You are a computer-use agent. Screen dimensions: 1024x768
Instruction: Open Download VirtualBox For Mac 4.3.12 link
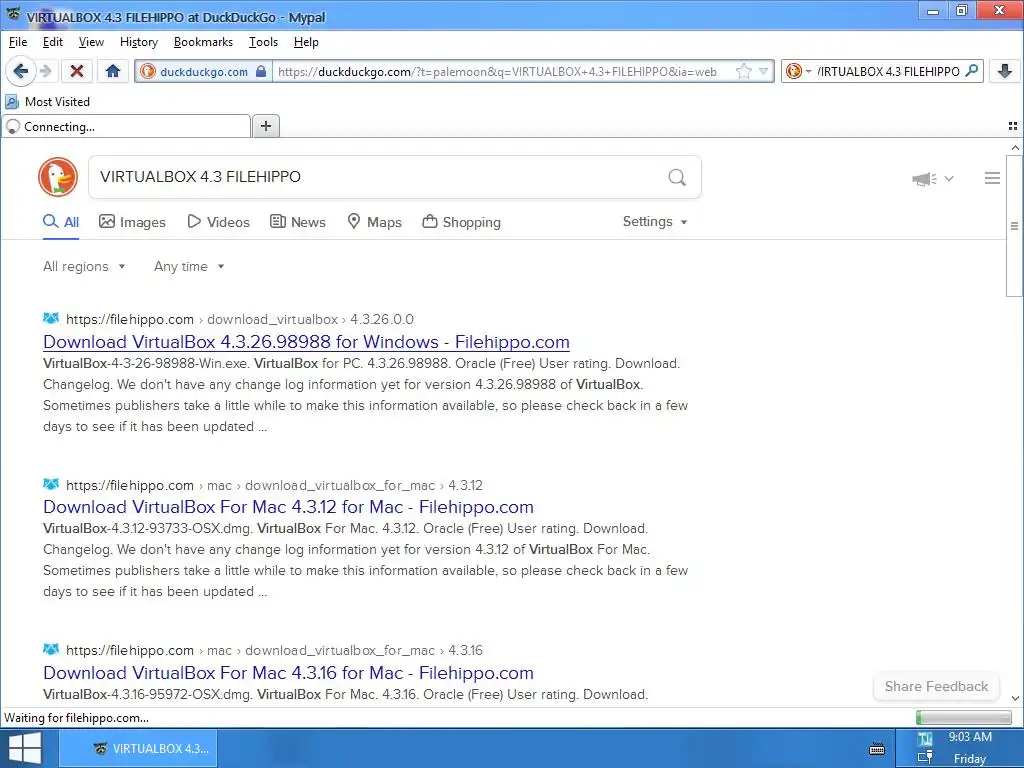(x=289, y=507)
